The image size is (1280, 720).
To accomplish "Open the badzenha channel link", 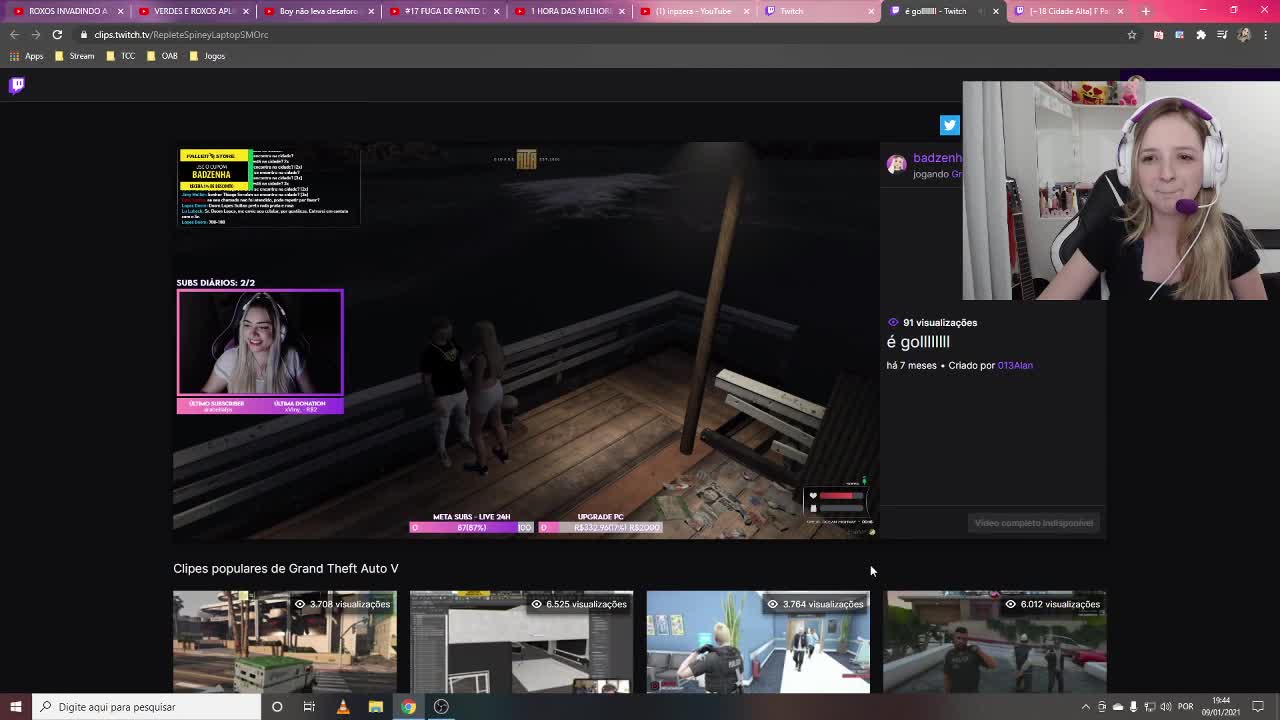I will [x=937, y=158].
